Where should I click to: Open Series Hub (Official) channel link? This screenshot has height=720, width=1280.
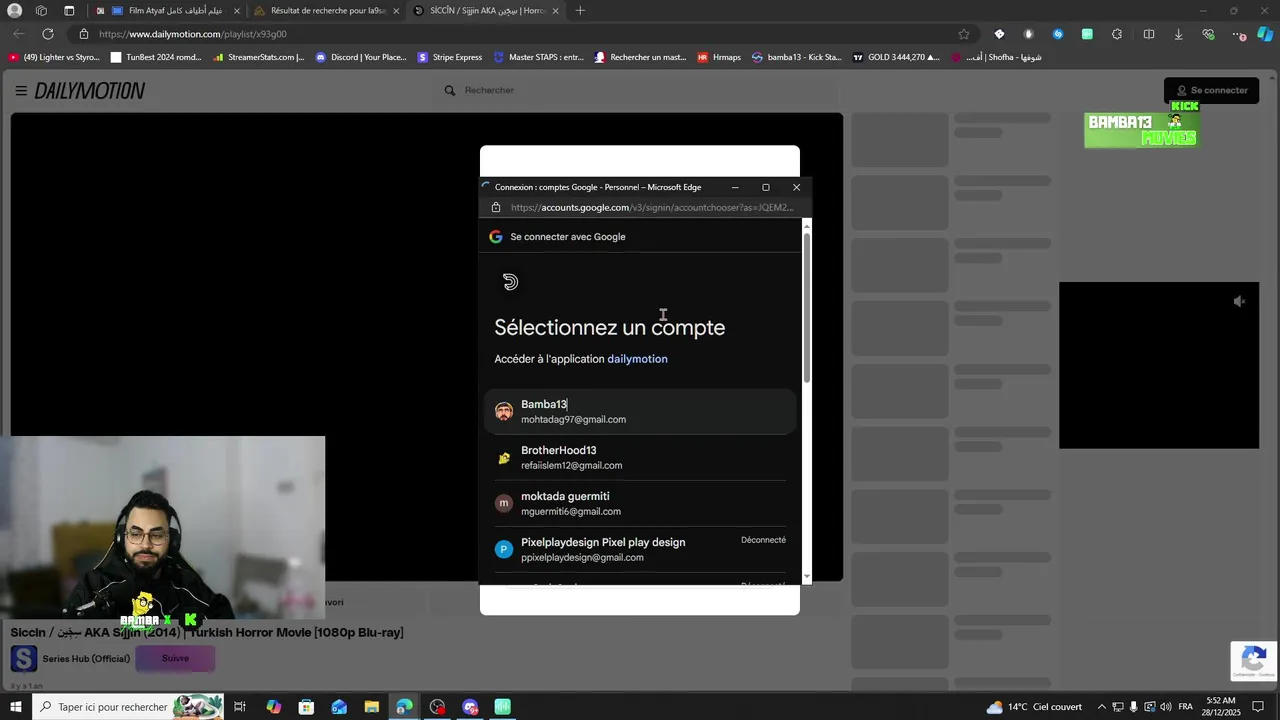coord(86,659)
